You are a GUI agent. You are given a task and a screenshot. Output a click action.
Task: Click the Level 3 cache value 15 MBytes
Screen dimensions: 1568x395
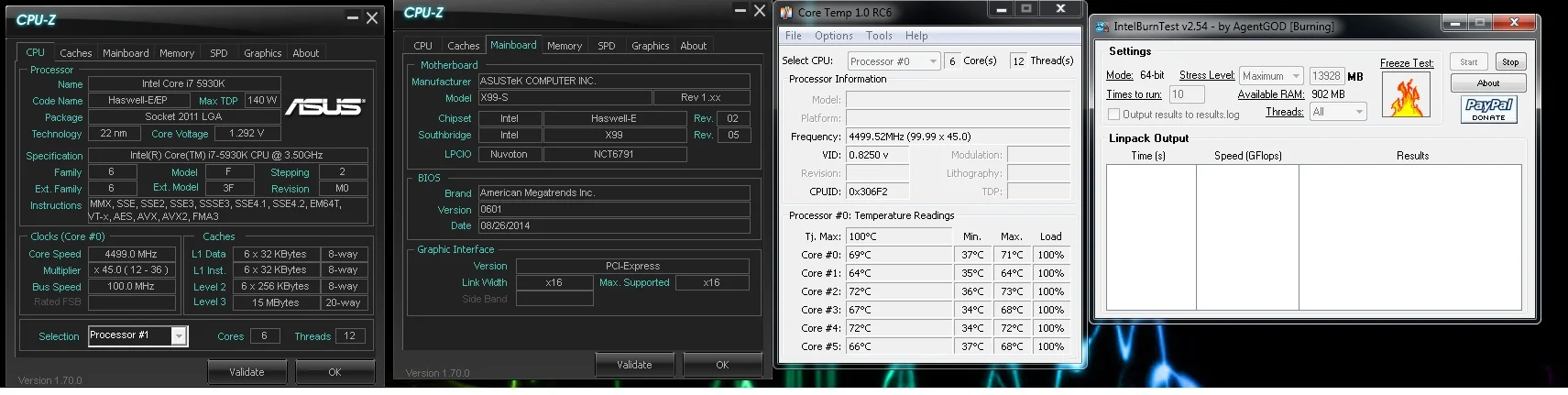coord(276,302)
